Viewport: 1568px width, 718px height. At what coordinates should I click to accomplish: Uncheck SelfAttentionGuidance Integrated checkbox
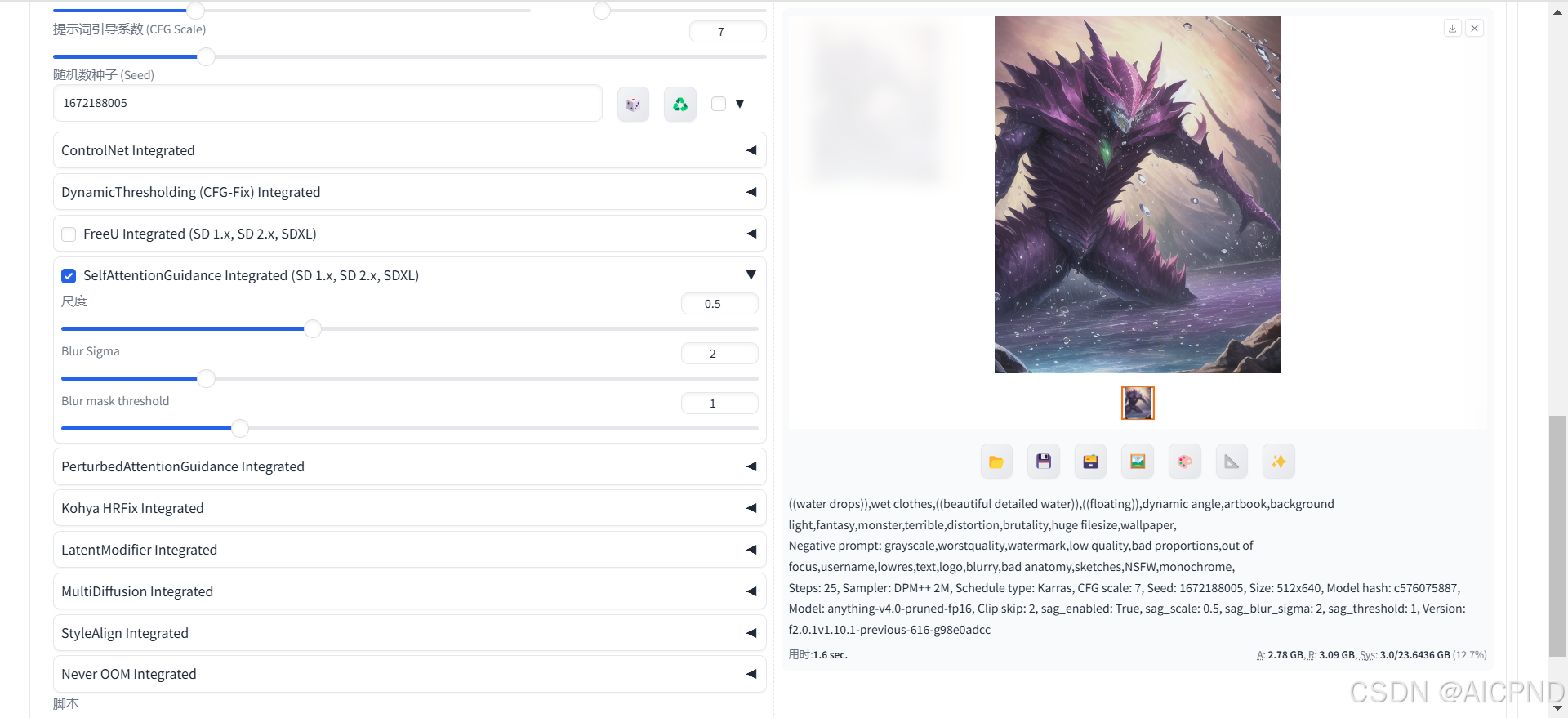click(69, 276)
